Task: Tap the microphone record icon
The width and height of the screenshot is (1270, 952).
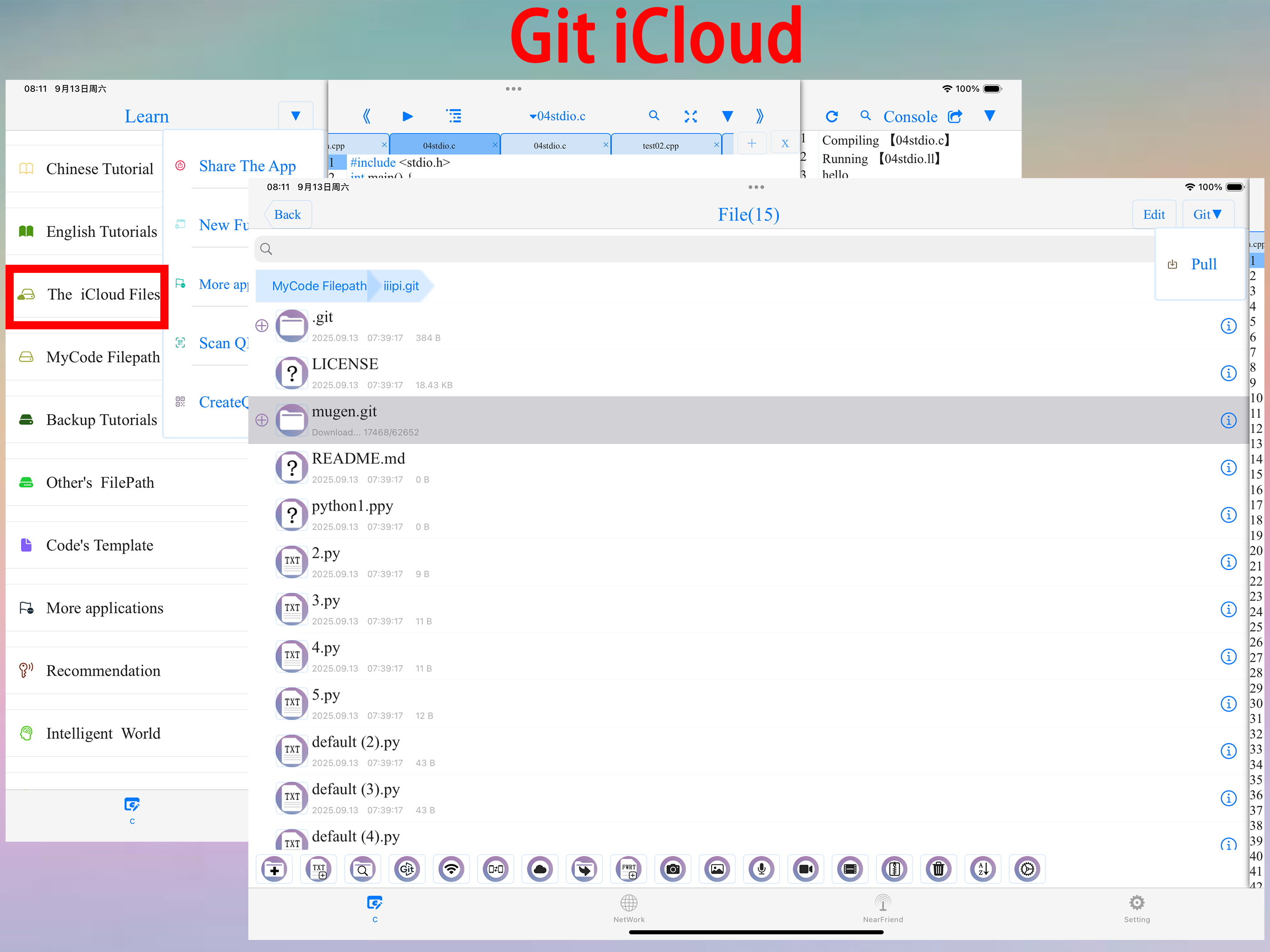Action: click(761, 869)
